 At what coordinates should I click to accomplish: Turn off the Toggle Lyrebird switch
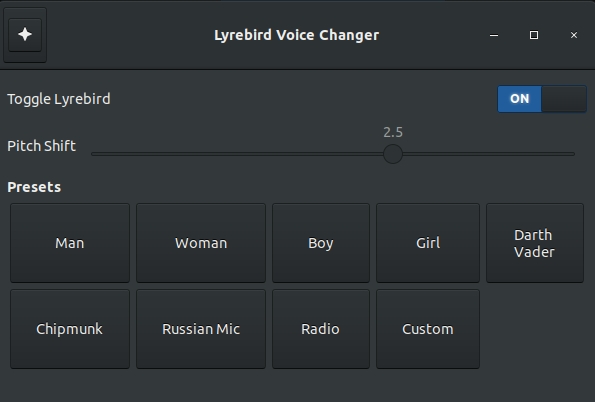pos(542,99)
